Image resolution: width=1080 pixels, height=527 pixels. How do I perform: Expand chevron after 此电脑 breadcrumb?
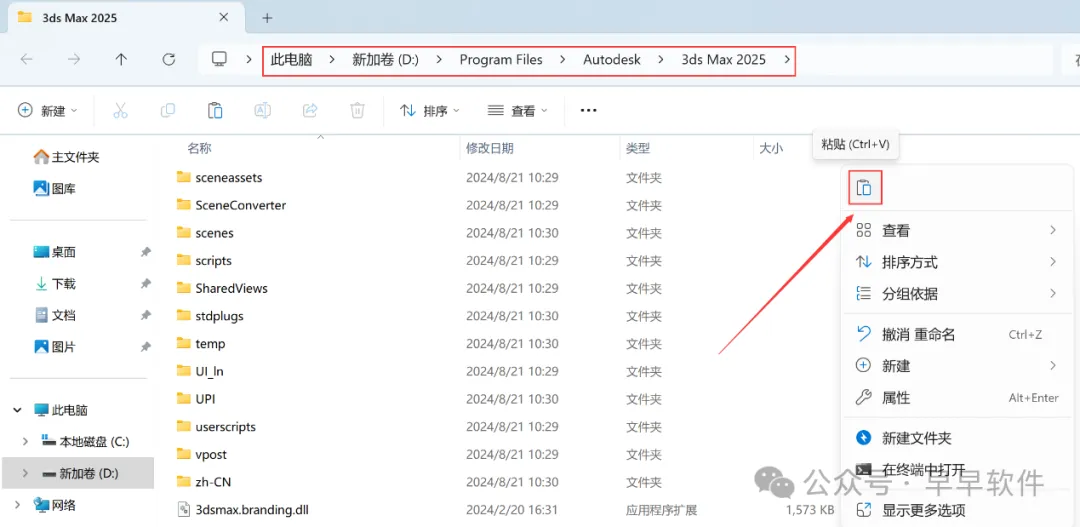(333, 60)
